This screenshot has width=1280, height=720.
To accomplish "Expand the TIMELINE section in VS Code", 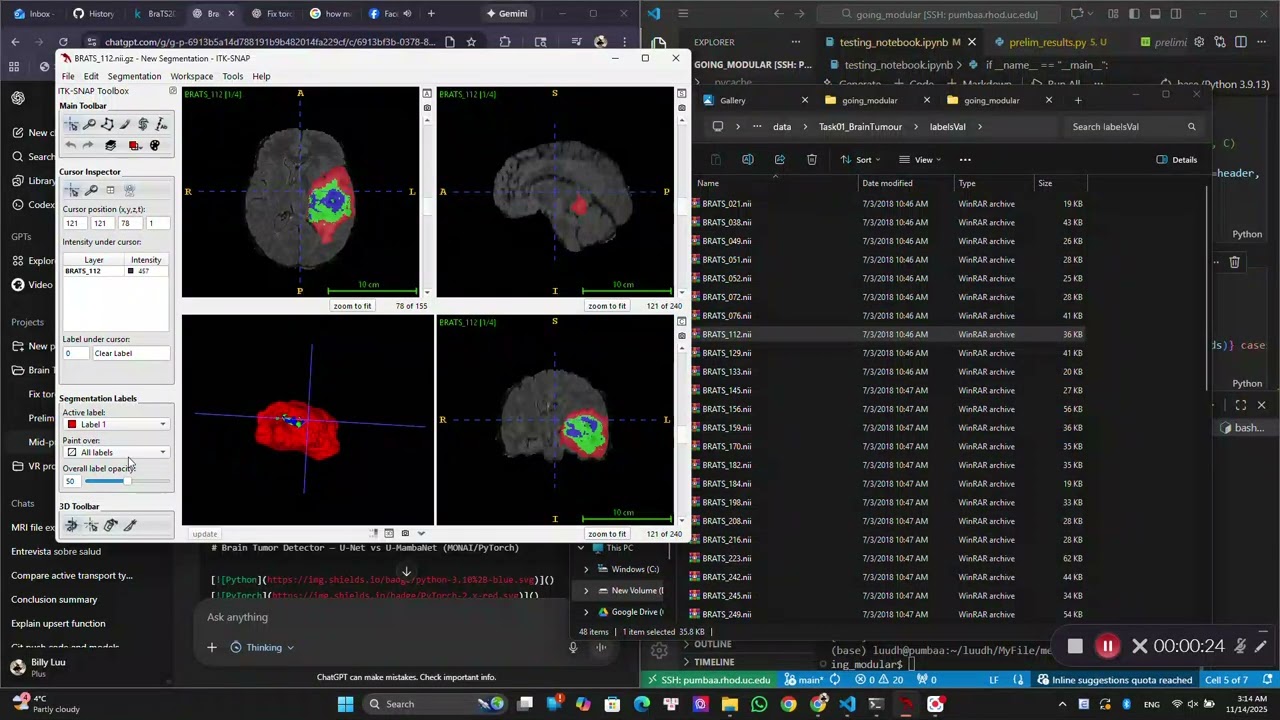I will point(714,662).
